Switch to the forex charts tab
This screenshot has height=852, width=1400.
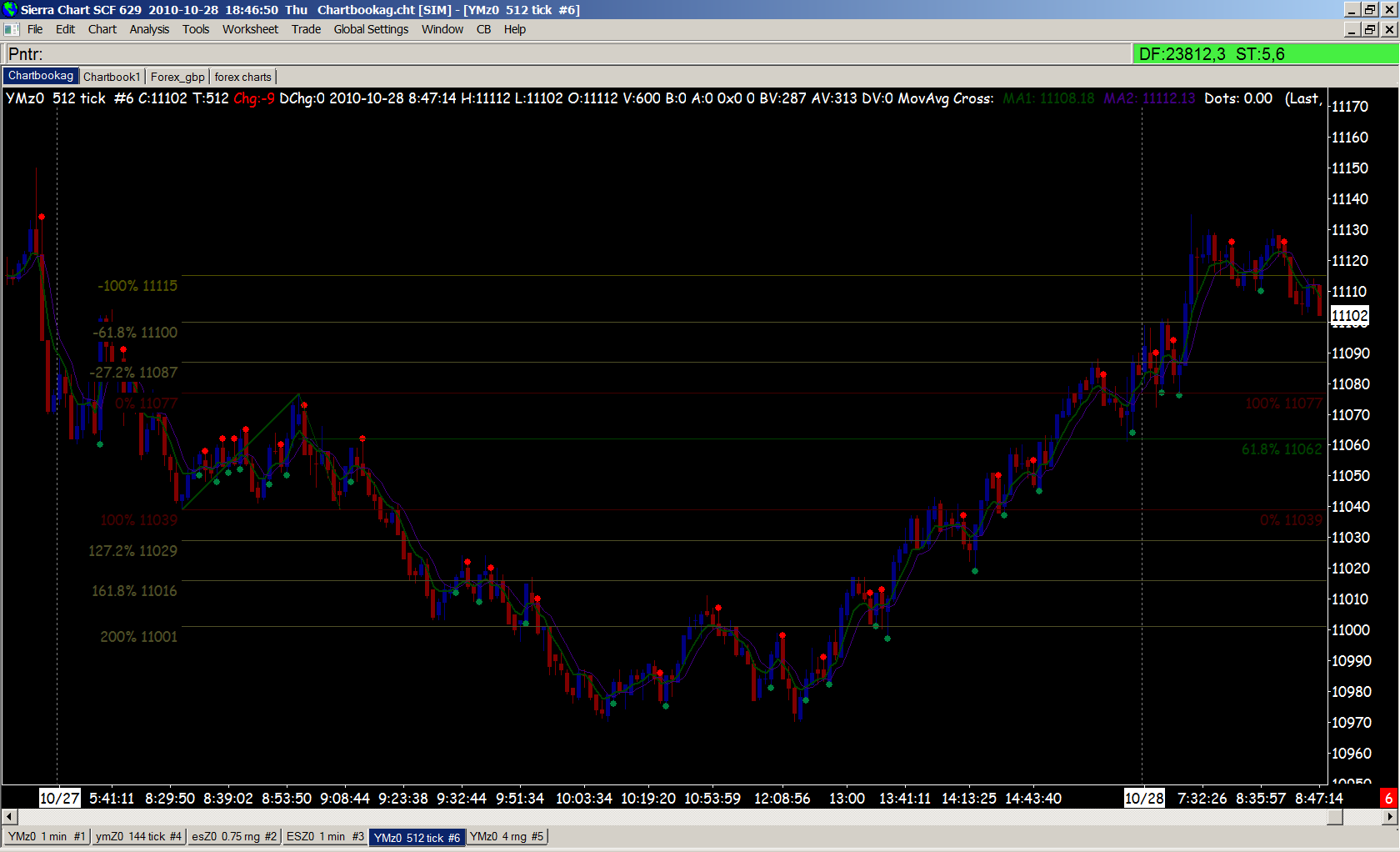tap(242, 77)
